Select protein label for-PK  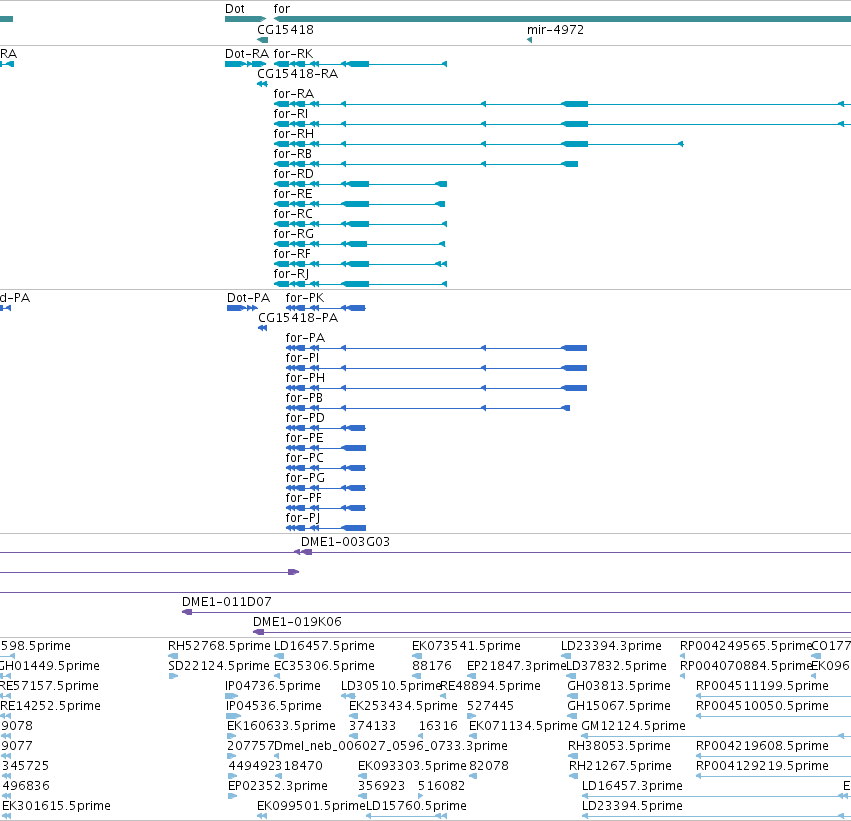coord(304,298)
